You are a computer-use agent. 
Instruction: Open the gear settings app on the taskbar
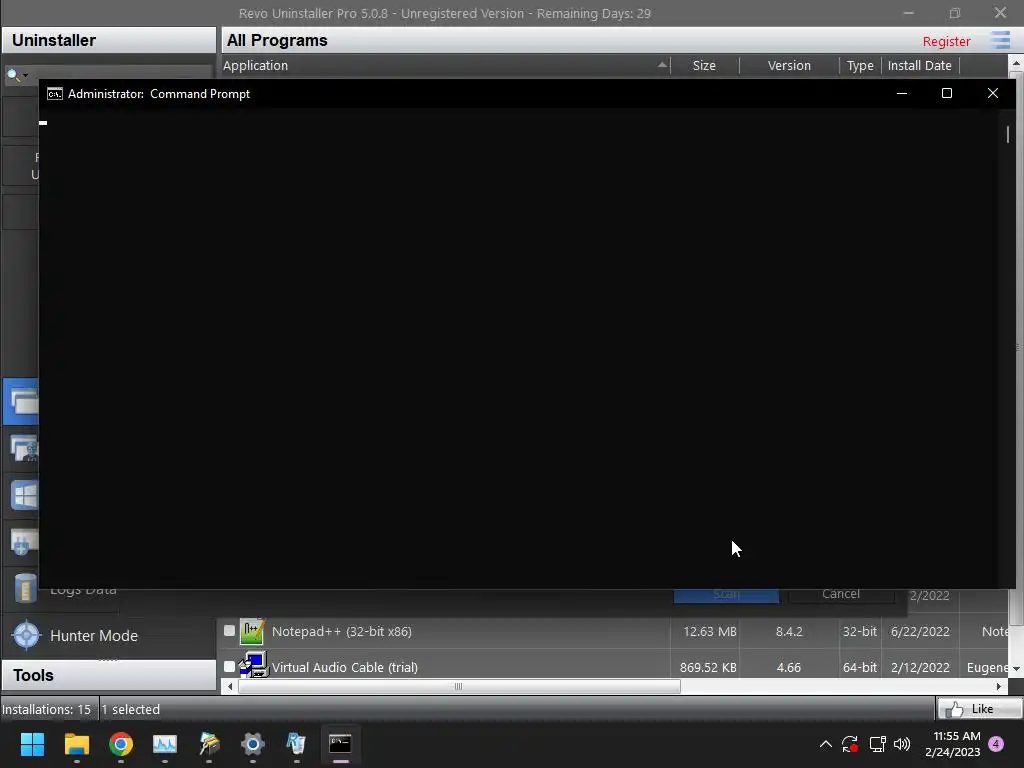253,744
